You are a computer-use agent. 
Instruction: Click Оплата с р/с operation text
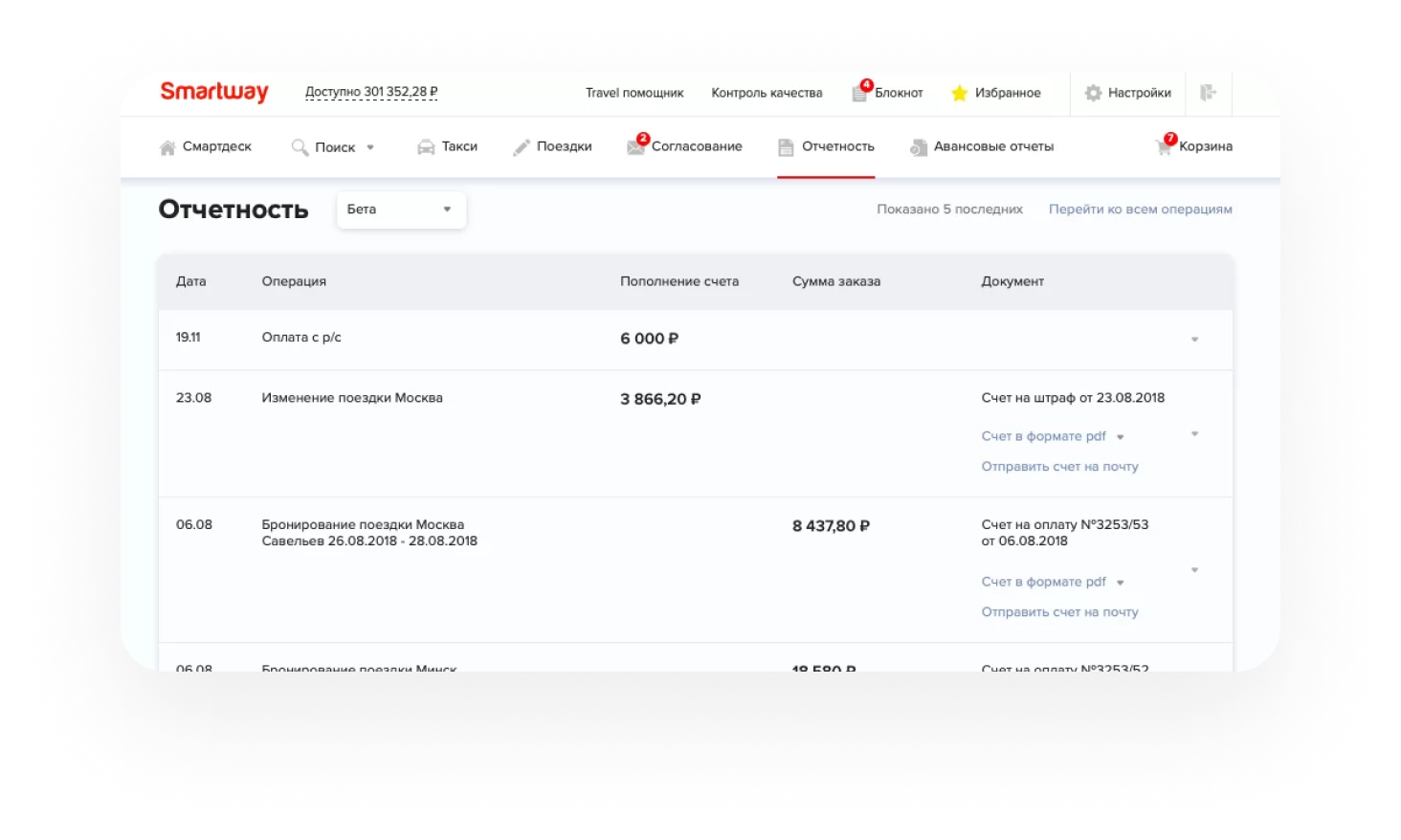(301, 338)
